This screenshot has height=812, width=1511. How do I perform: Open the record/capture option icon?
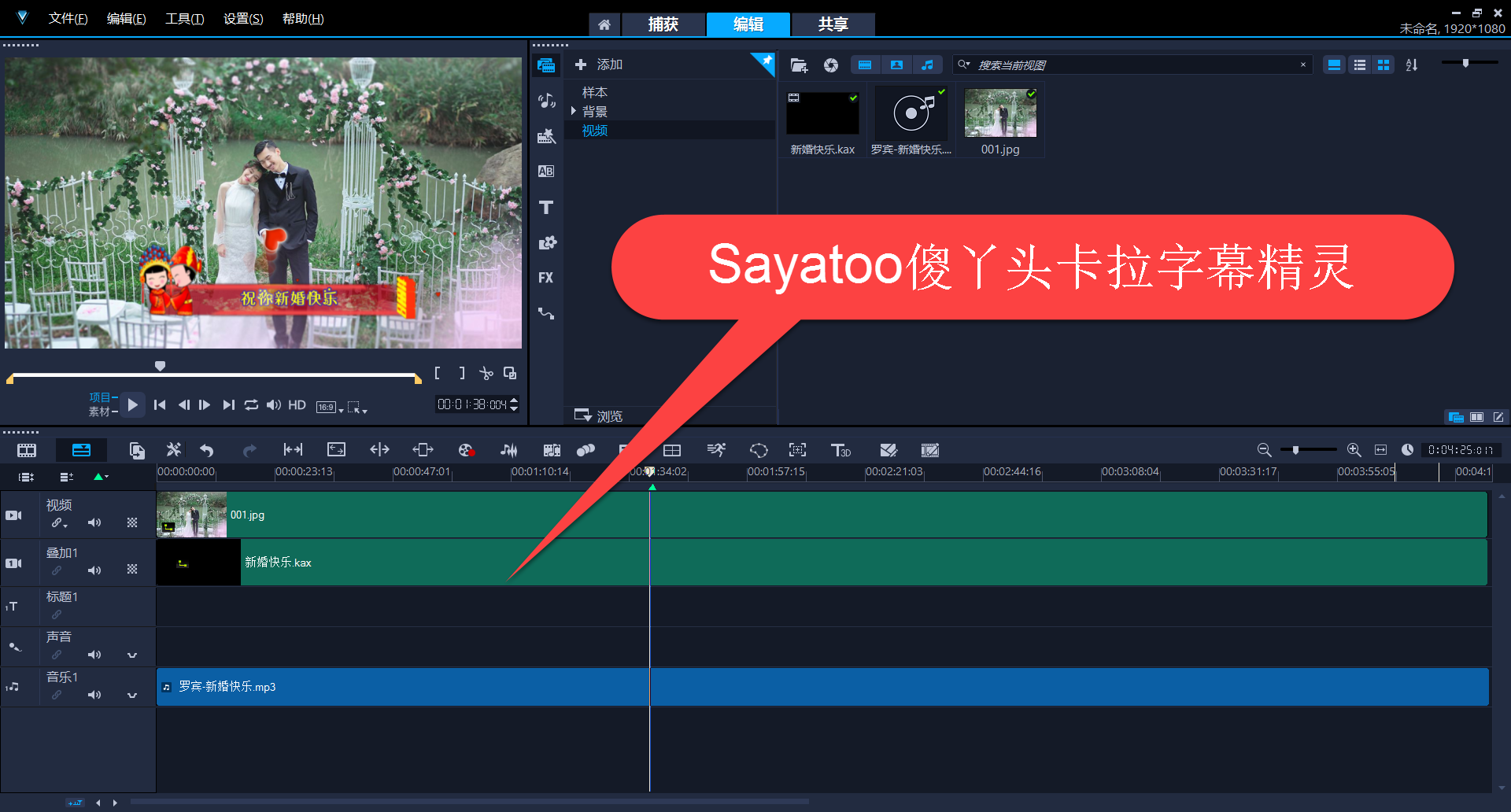coord(466,450)
